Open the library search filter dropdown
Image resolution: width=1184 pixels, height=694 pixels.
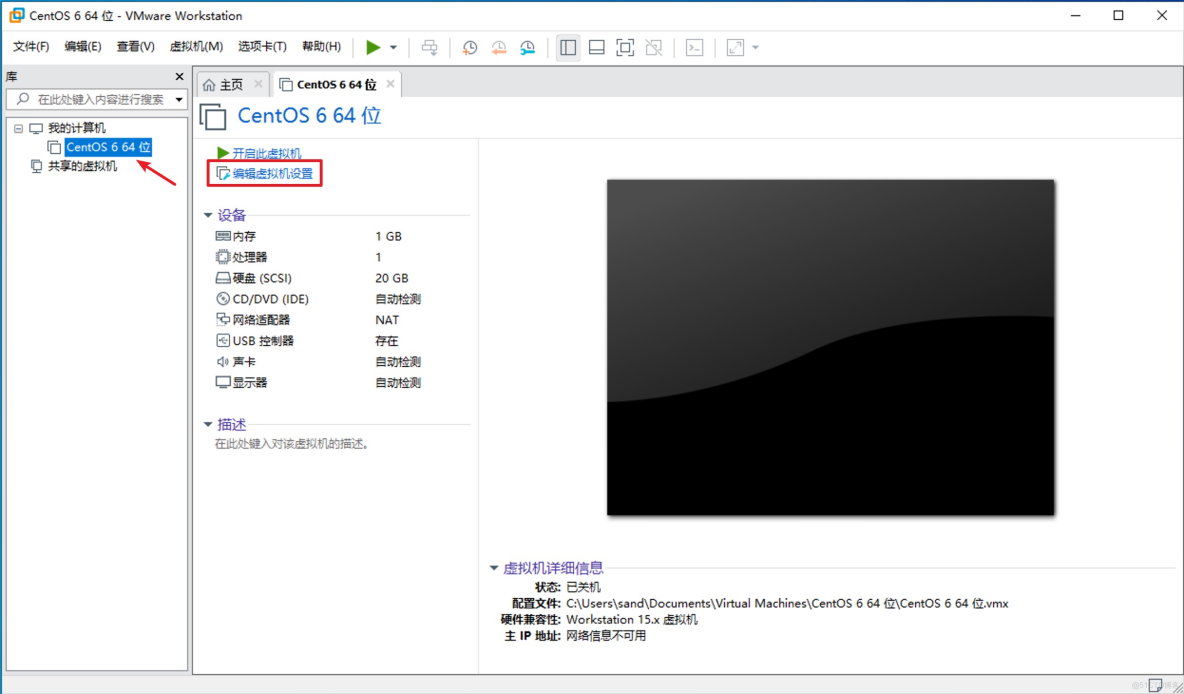coord(179,100)
